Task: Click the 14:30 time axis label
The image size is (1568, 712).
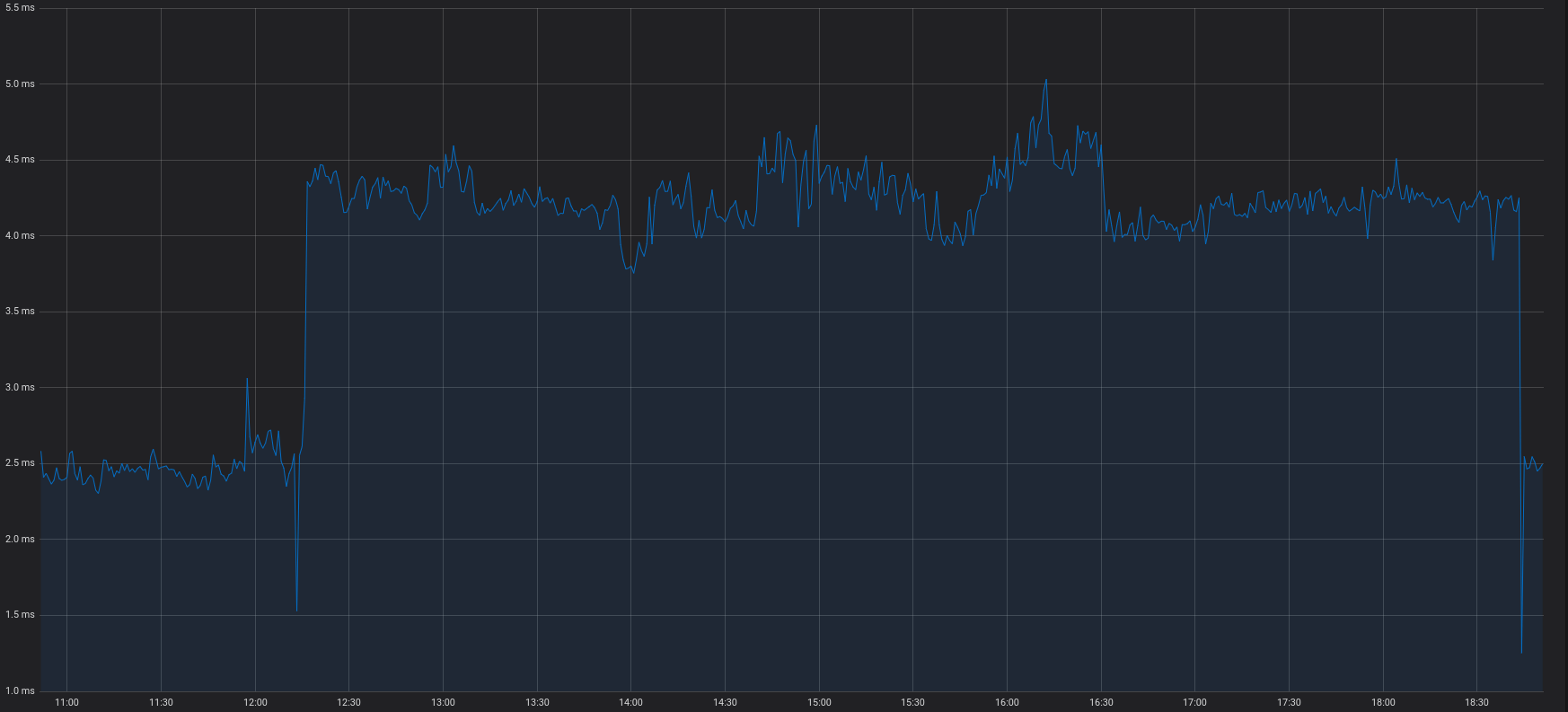Action: coord(725,702)
